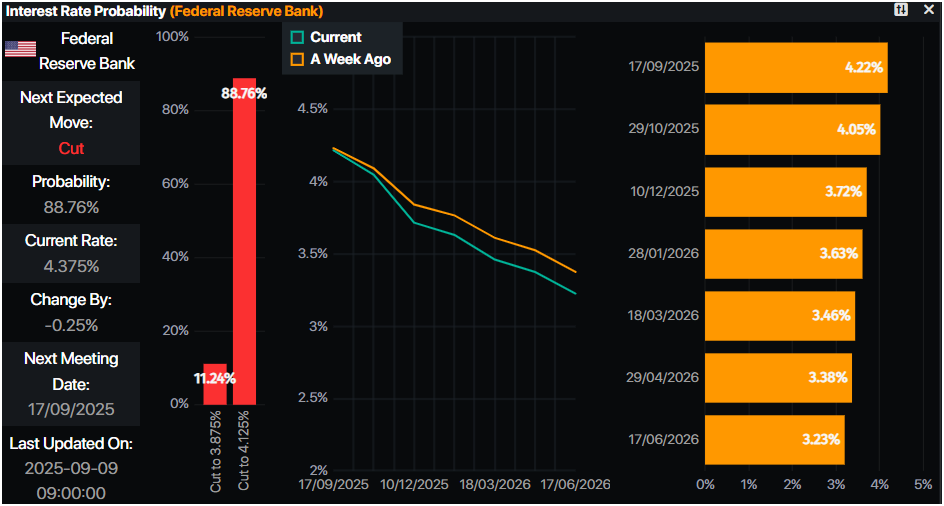The width and height of the screenshot is (944, 506).
Task: Click the 11.24% cut probability bar
Action: pos(214,383)
